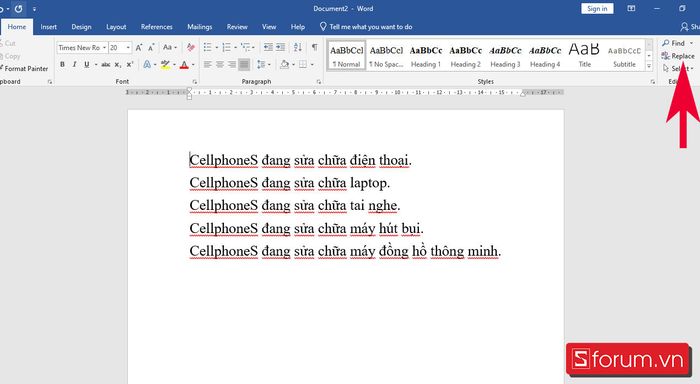
Task: Apply the Subtitle style
Action: pyautogui.click(x=624, y=56)
